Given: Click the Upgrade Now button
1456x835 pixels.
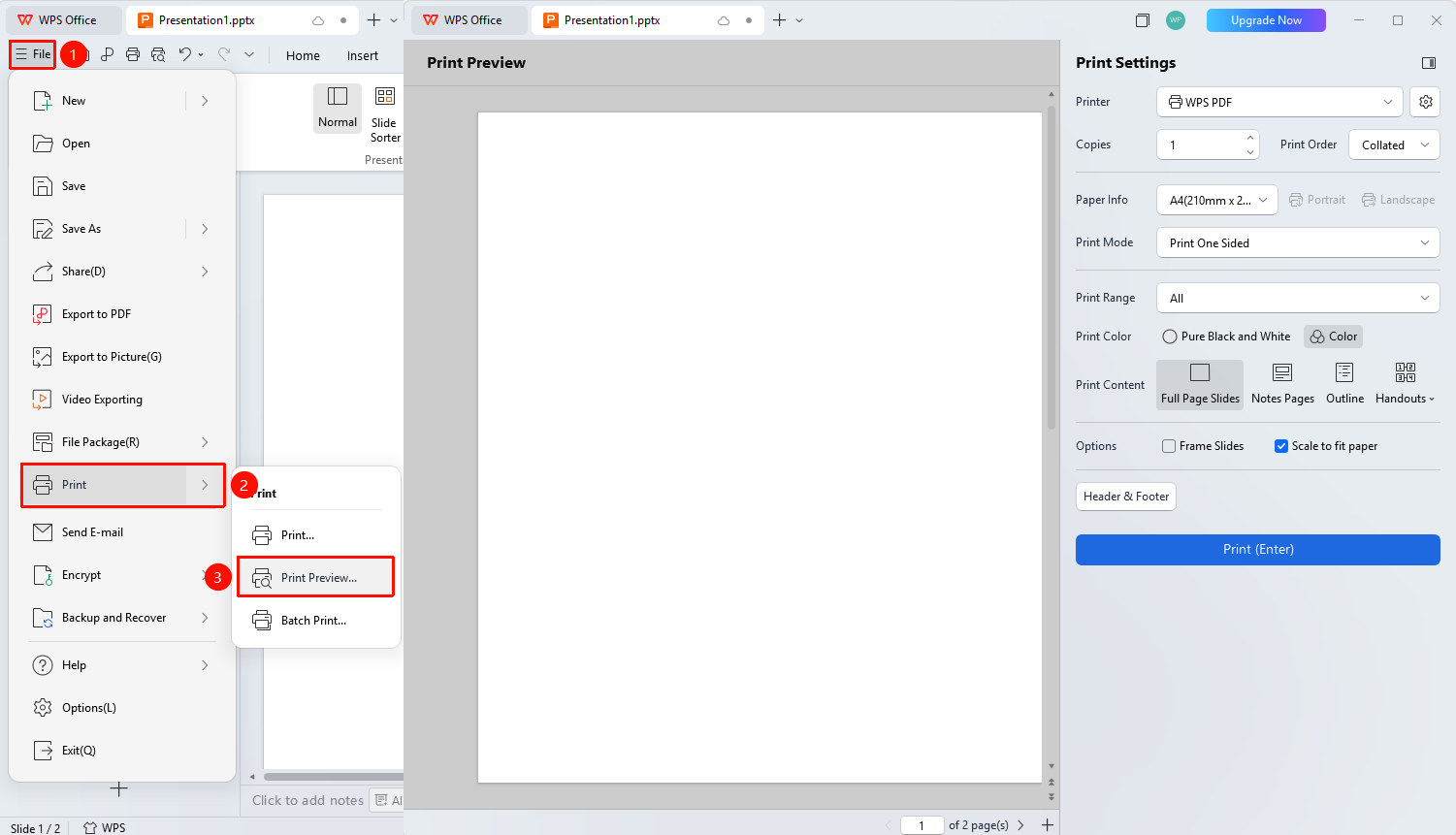Looking at the screenshot, I should (x=1266, y=20).
